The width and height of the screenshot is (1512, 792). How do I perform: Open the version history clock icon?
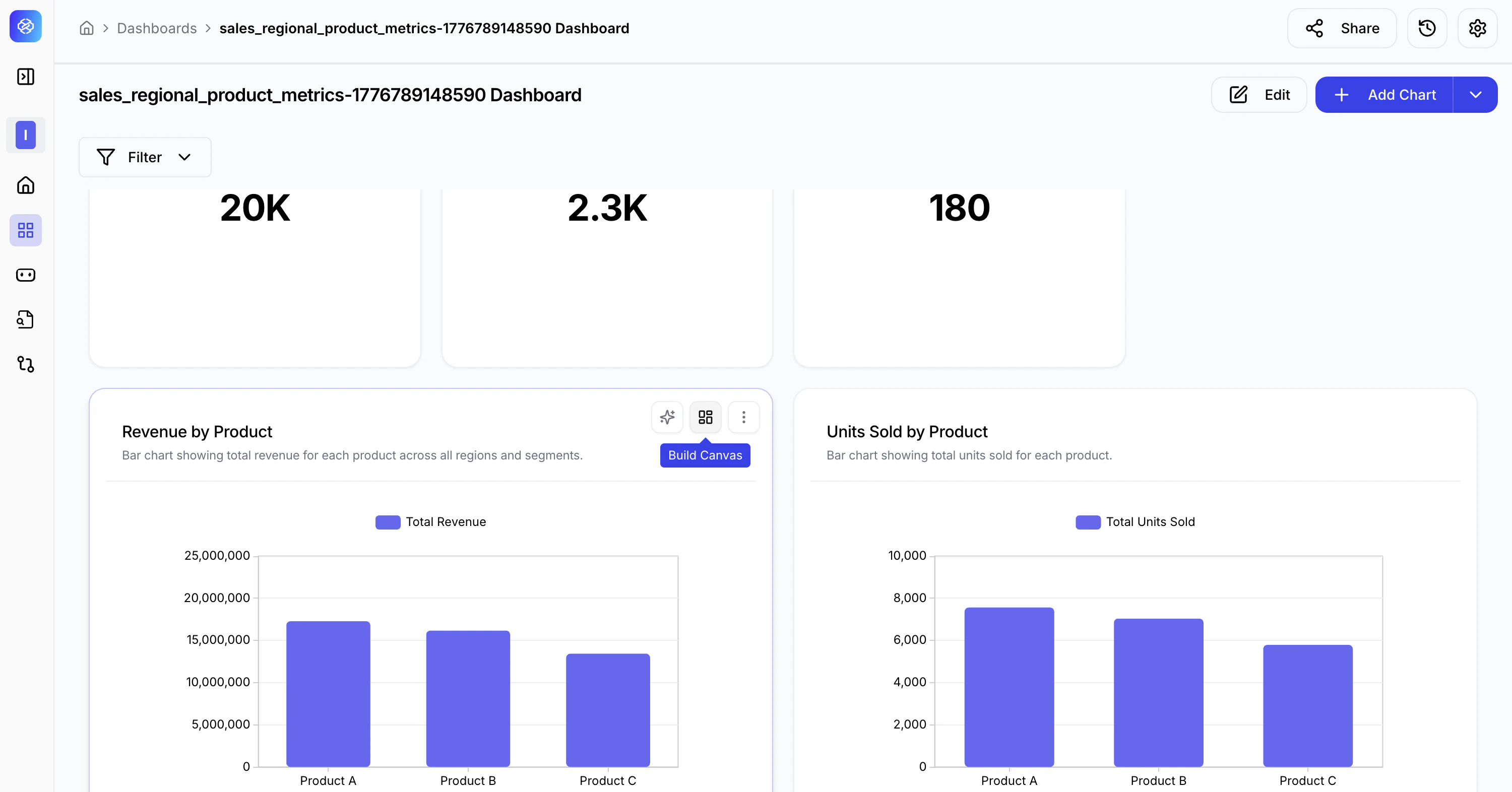[1427, 28]
